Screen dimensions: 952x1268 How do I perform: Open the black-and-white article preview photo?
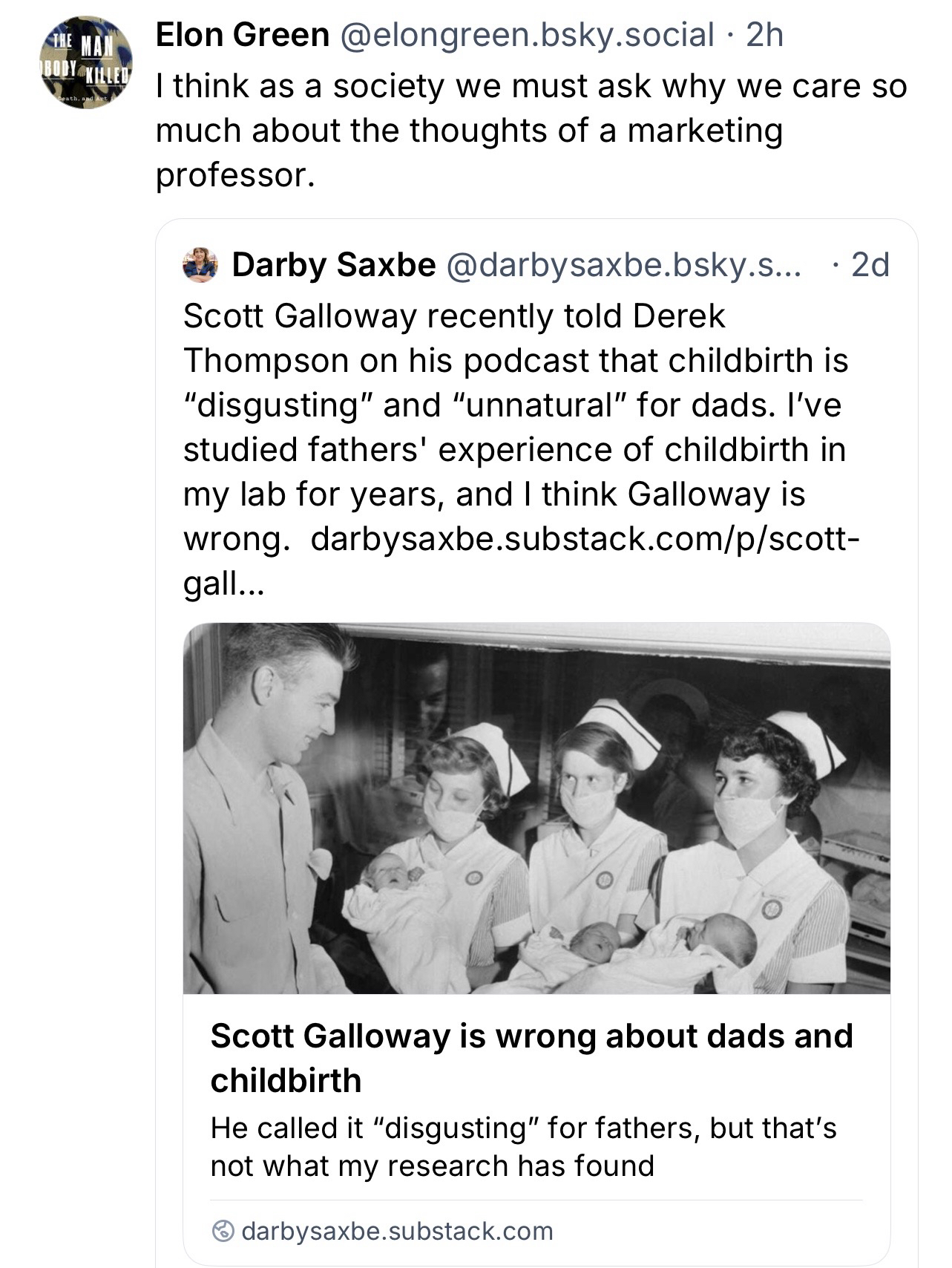coord(536,808)
